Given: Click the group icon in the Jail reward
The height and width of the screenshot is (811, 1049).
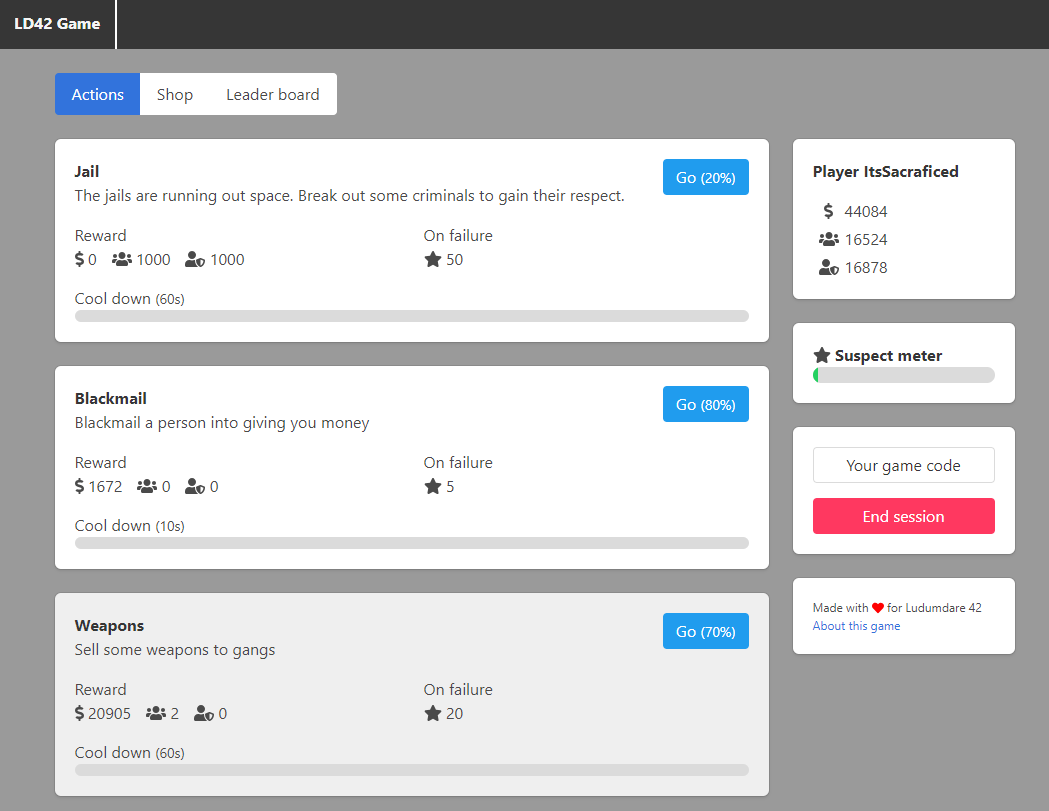Looking at the screenshot, I should pyautogui.click(x=122, y=260).
